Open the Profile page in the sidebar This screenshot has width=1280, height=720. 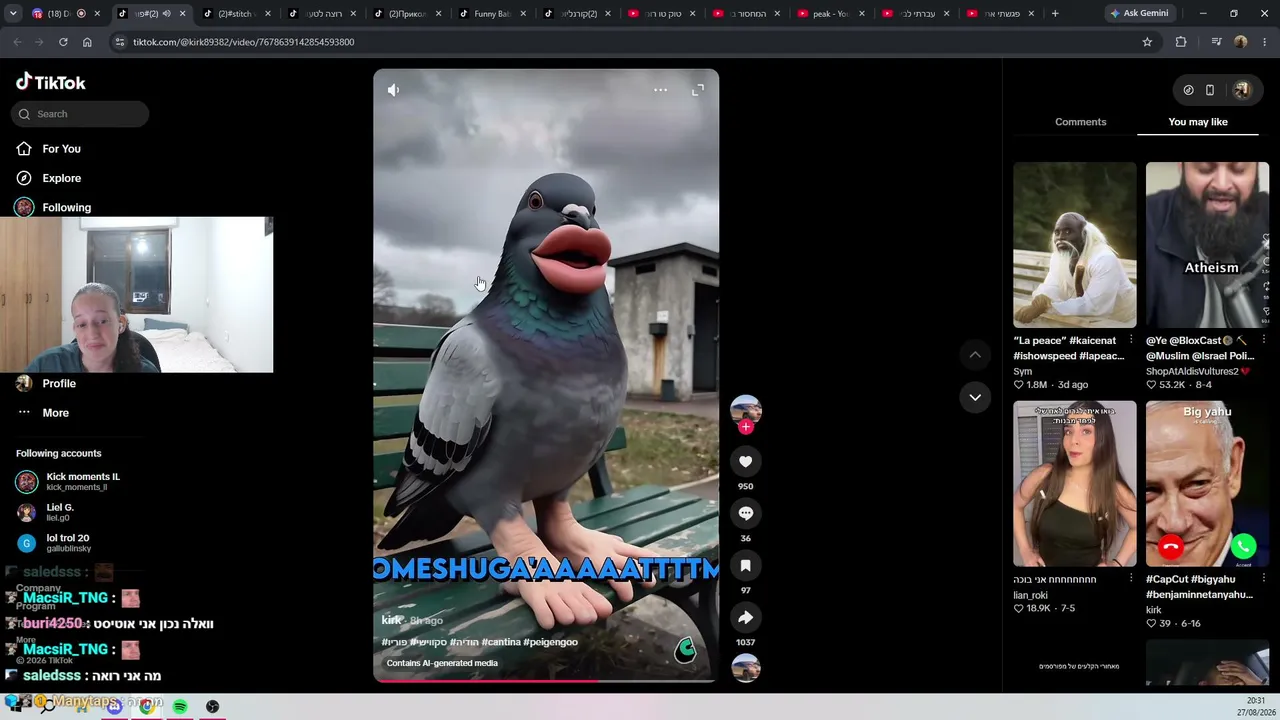(x=59, y=383)
